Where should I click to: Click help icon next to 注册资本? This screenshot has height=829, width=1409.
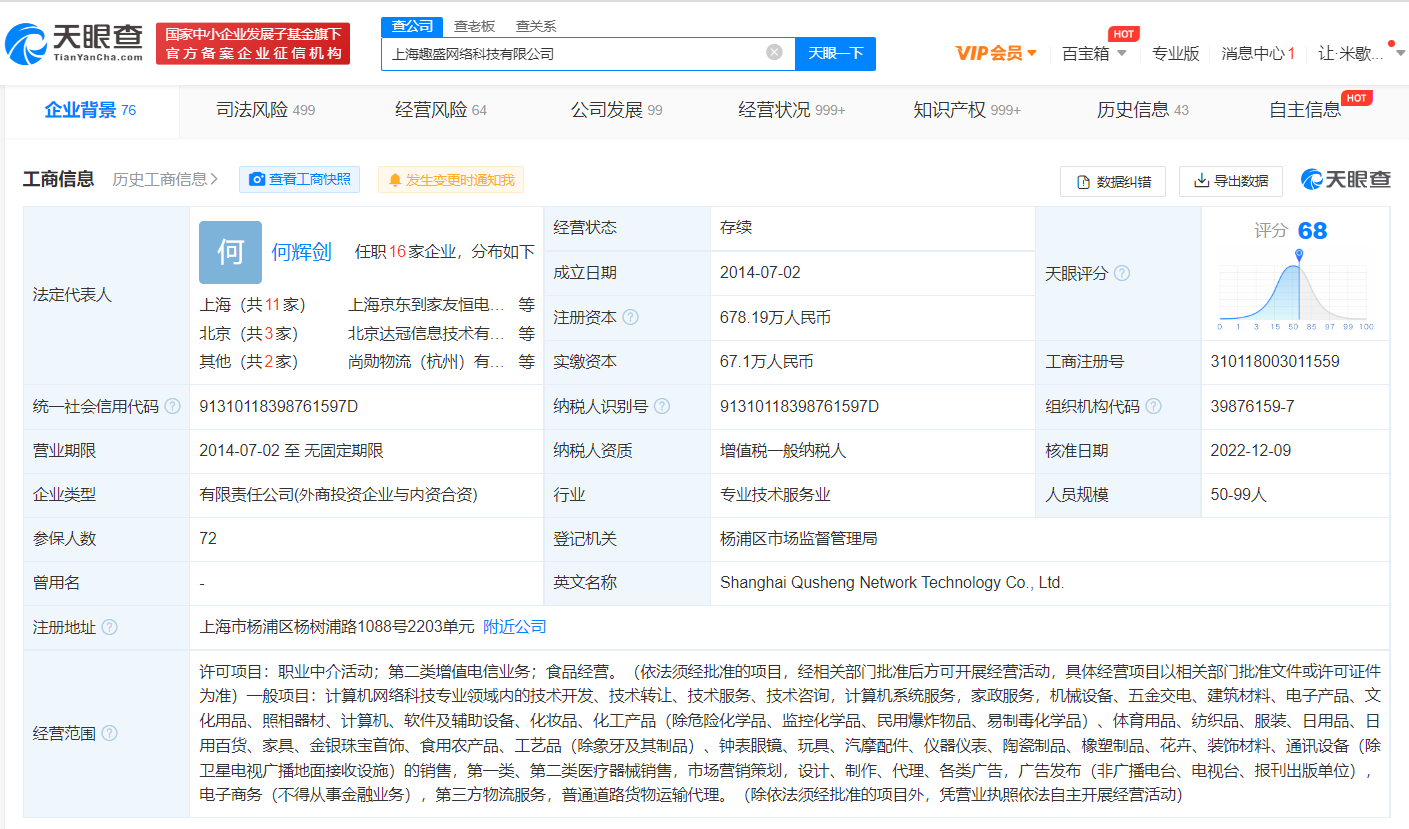(630, 318)
